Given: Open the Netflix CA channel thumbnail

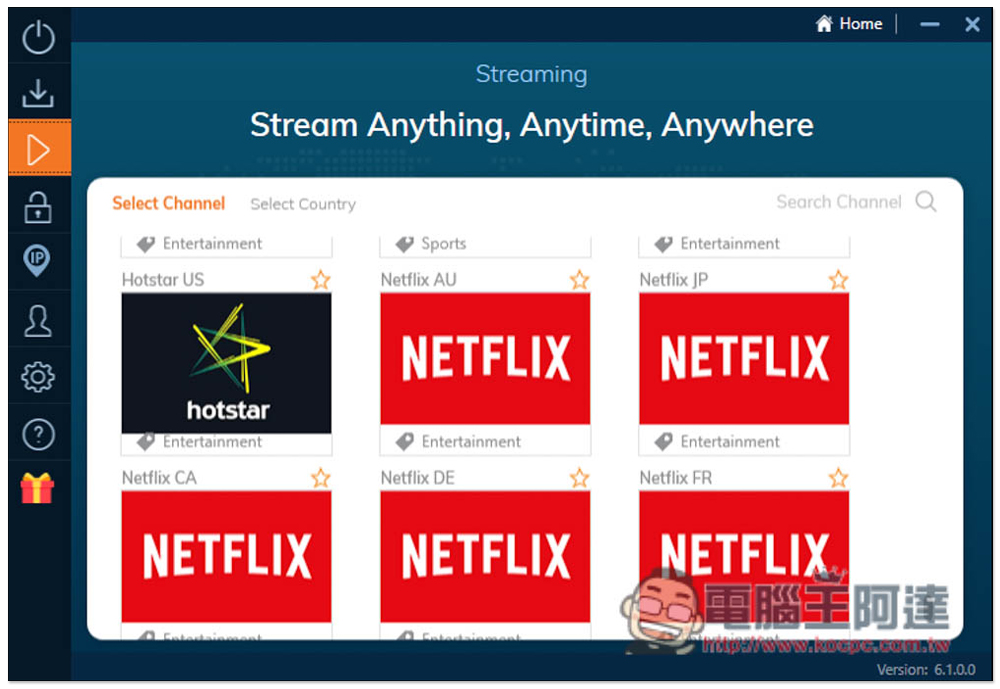Looking at the screenshot, I should point(226,556).
